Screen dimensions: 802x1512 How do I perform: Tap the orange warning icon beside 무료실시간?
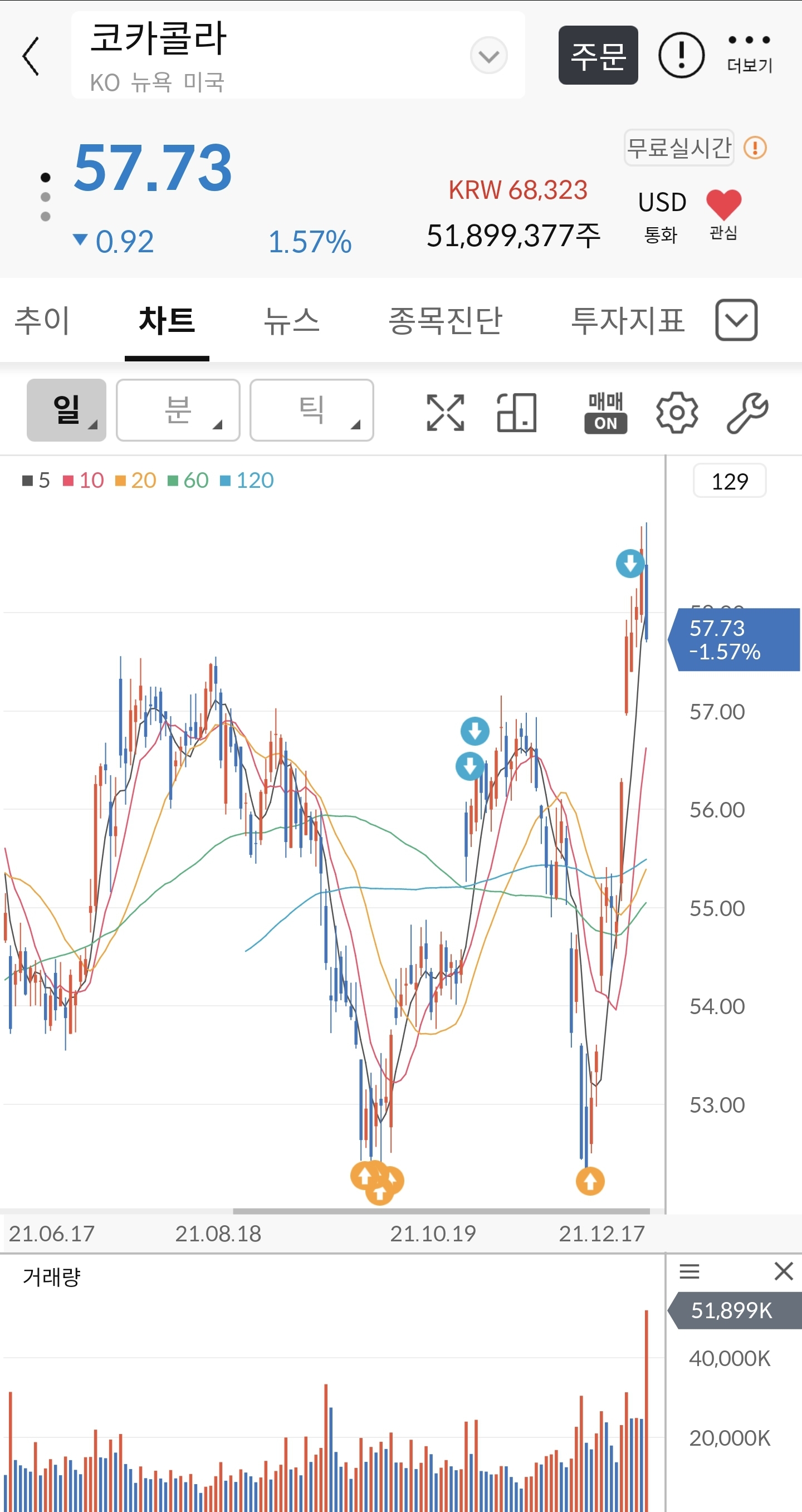click(x=755, y=148)
